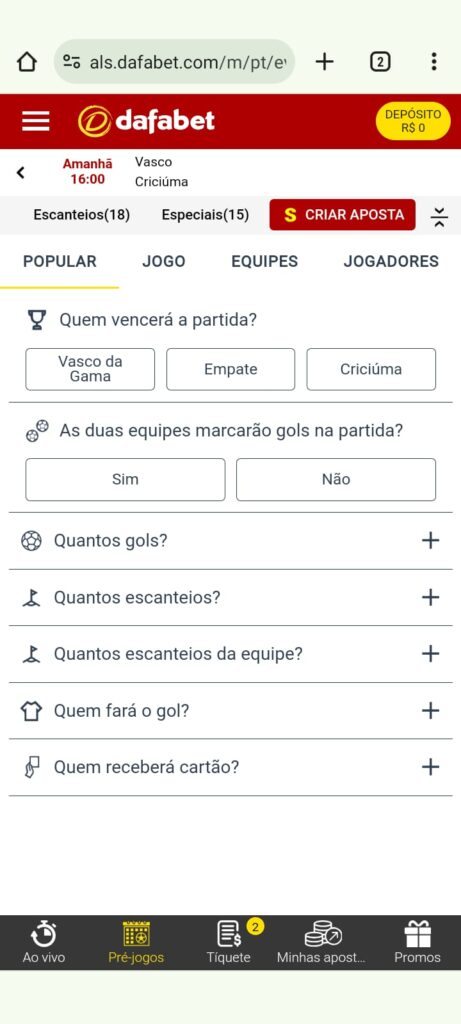461x1024 pixels.
Task: Open new browser tab with plus icon
Action: 324,62
